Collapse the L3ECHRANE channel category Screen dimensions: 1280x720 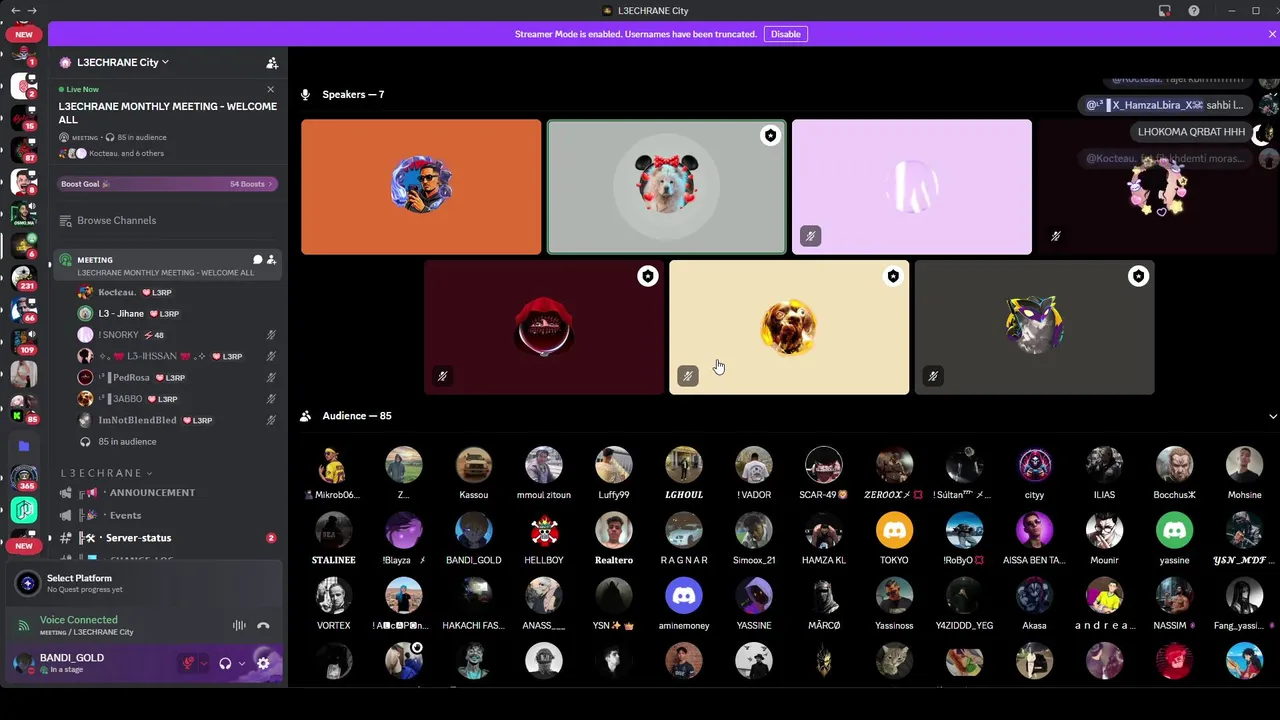(107, 473)
